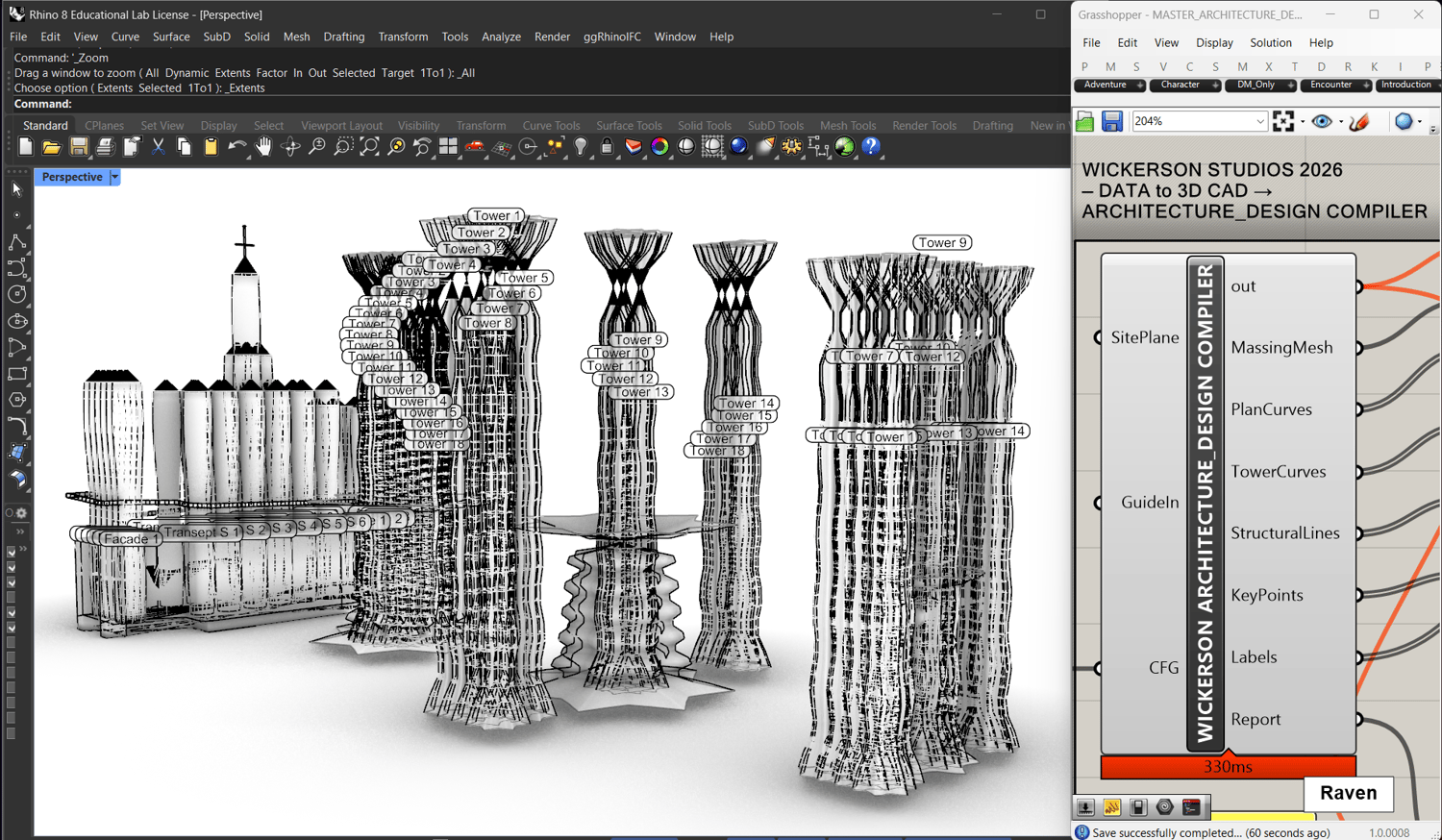Select the Circle tool in left sidebar
The image size is (1442, 840).
coord(17,294)
